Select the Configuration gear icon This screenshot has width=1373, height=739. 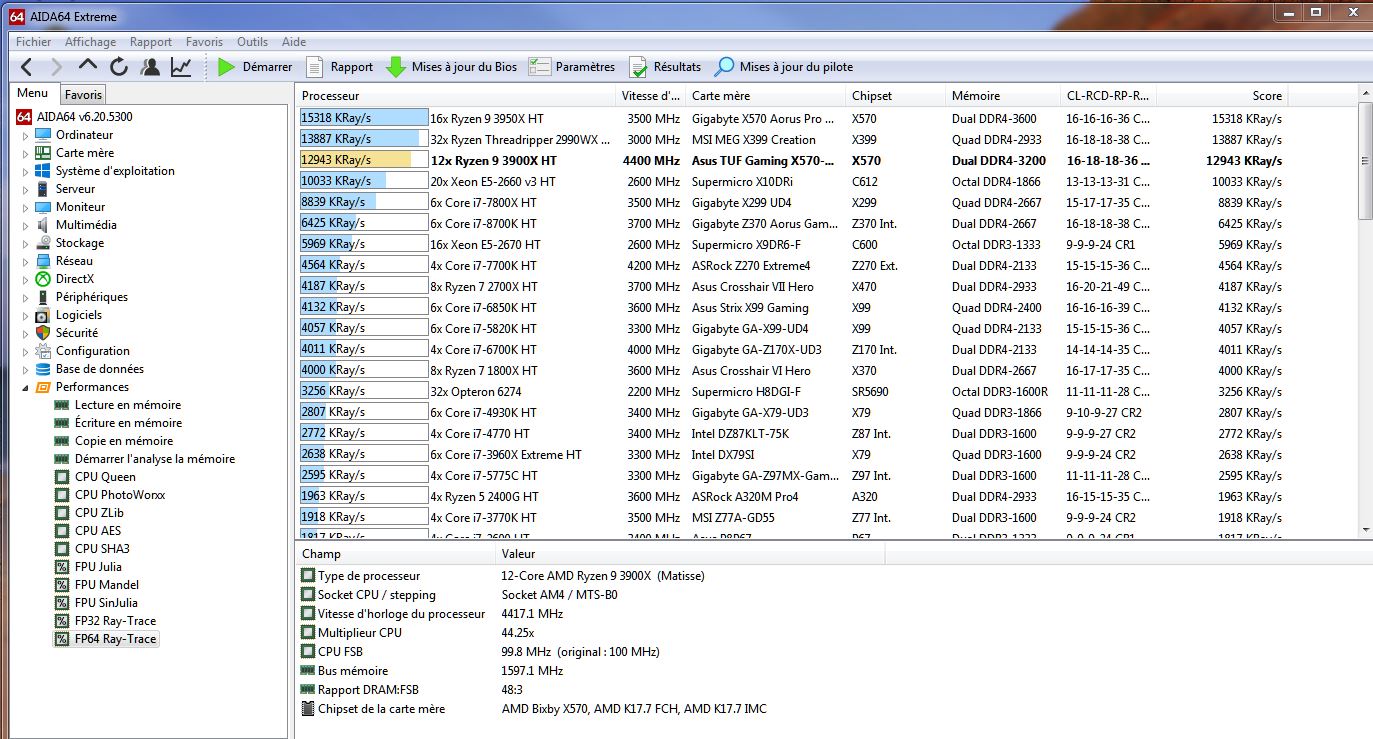tap(43, 351)
